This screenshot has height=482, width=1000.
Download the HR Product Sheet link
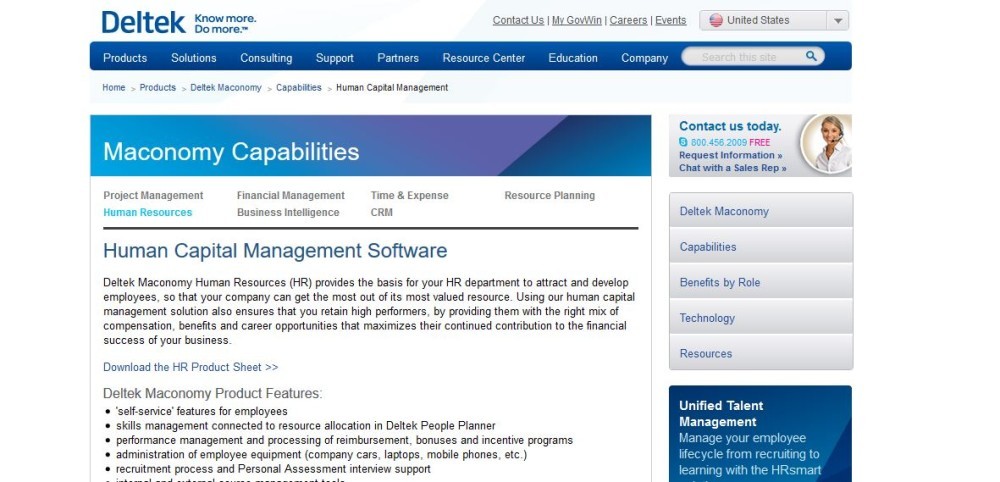[x=191, y=367]
